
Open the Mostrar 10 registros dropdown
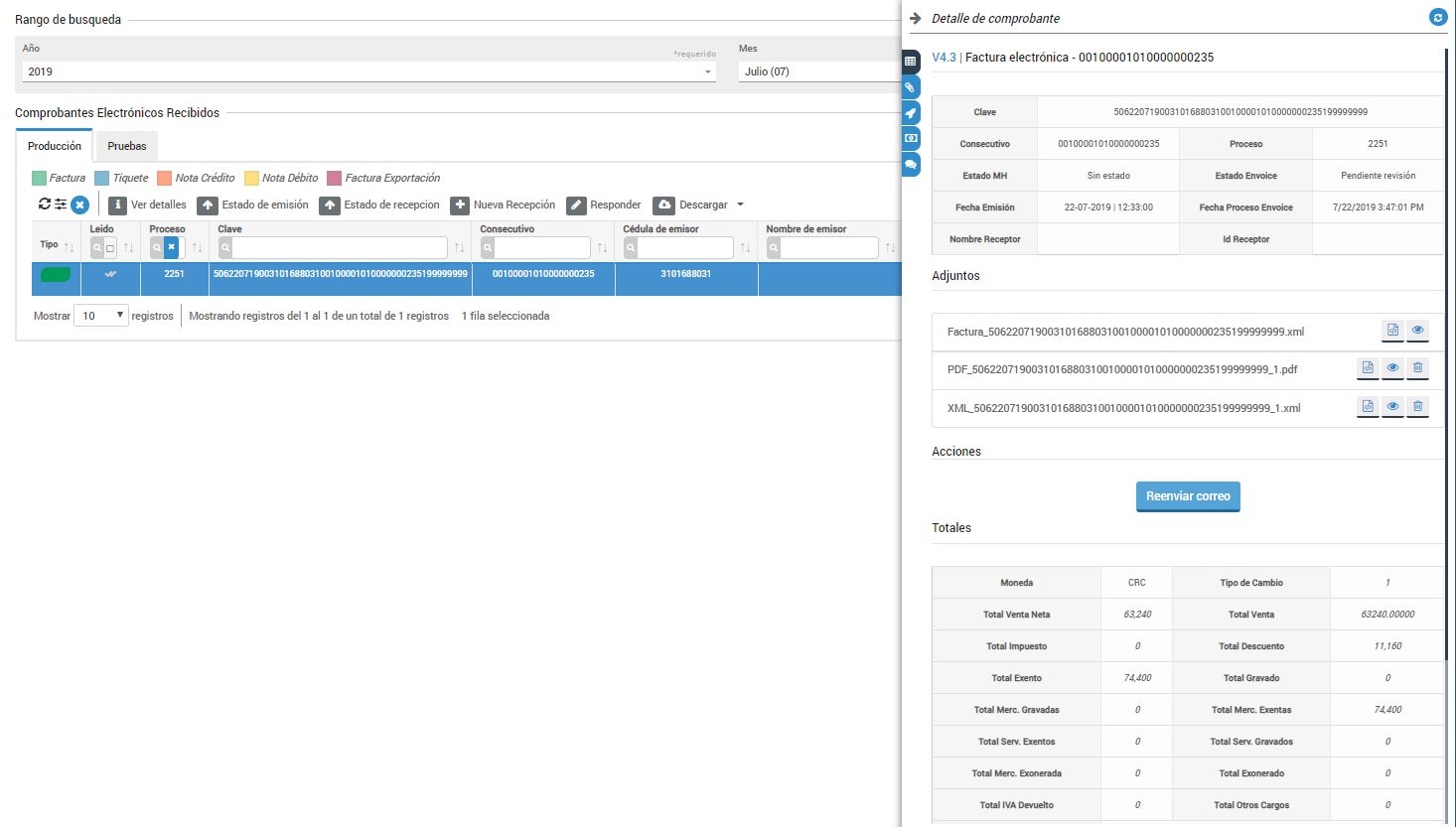tap(100, 315)
